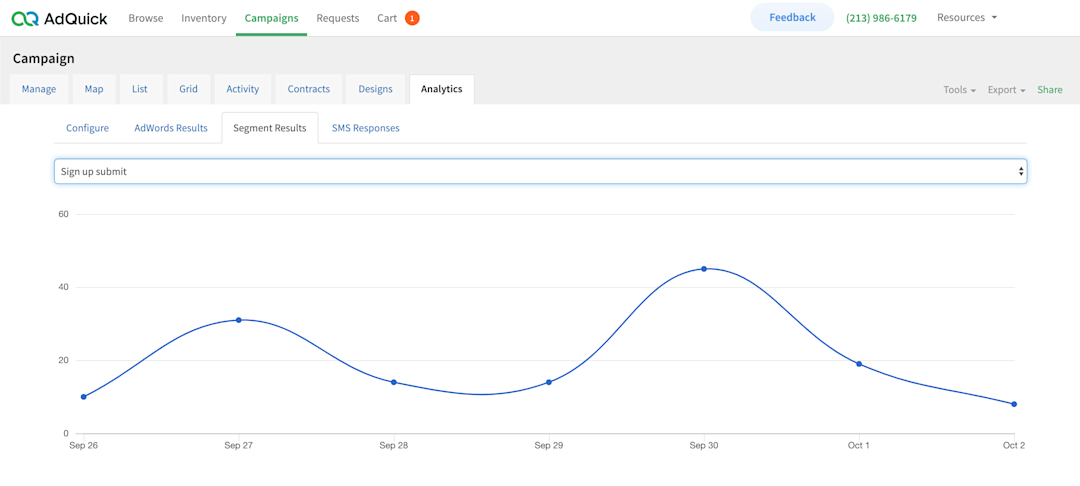Click the Sep 27 data point on chart
This screenshot has width=1080, height=486.
tap(239, 320)
